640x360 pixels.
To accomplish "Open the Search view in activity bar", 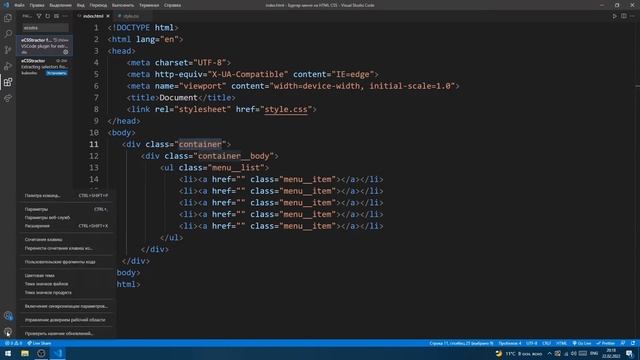I will pyautogui.click(x=8, y=34).
